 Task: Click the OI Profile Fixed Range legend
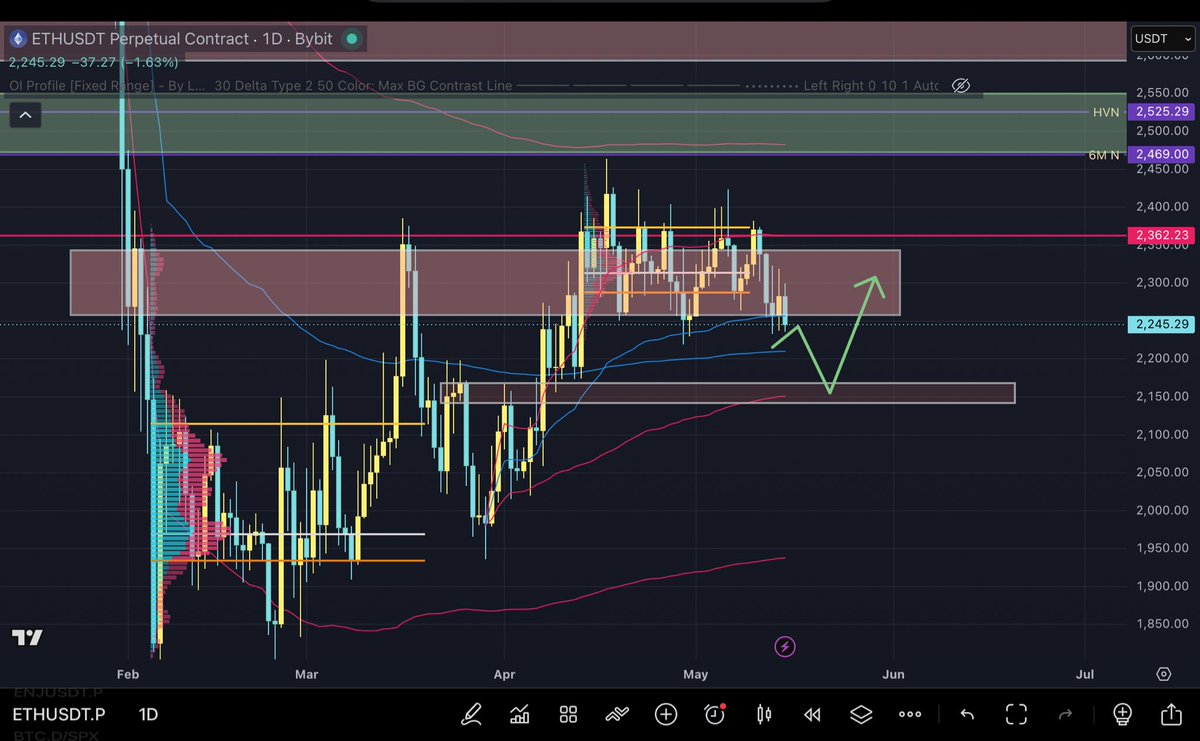coord(106,86)
